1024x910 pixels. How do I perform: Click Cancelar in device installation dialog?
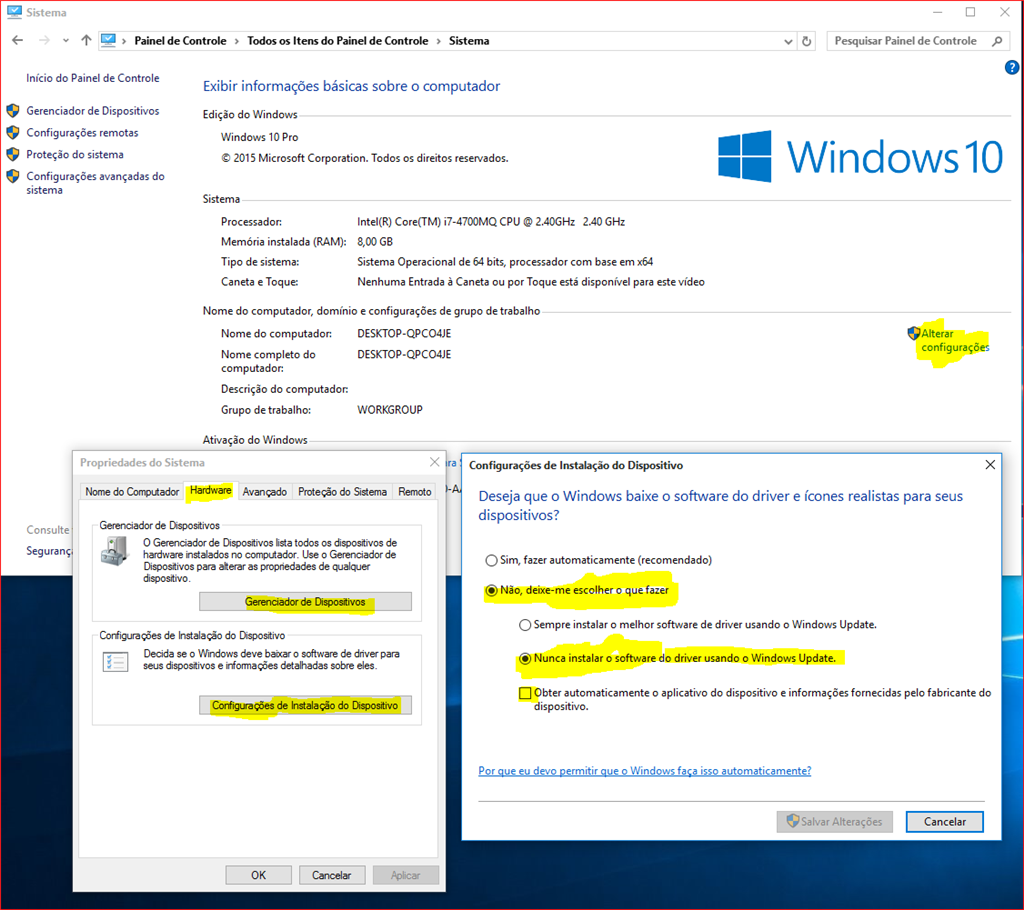click(x=945, y=822)
